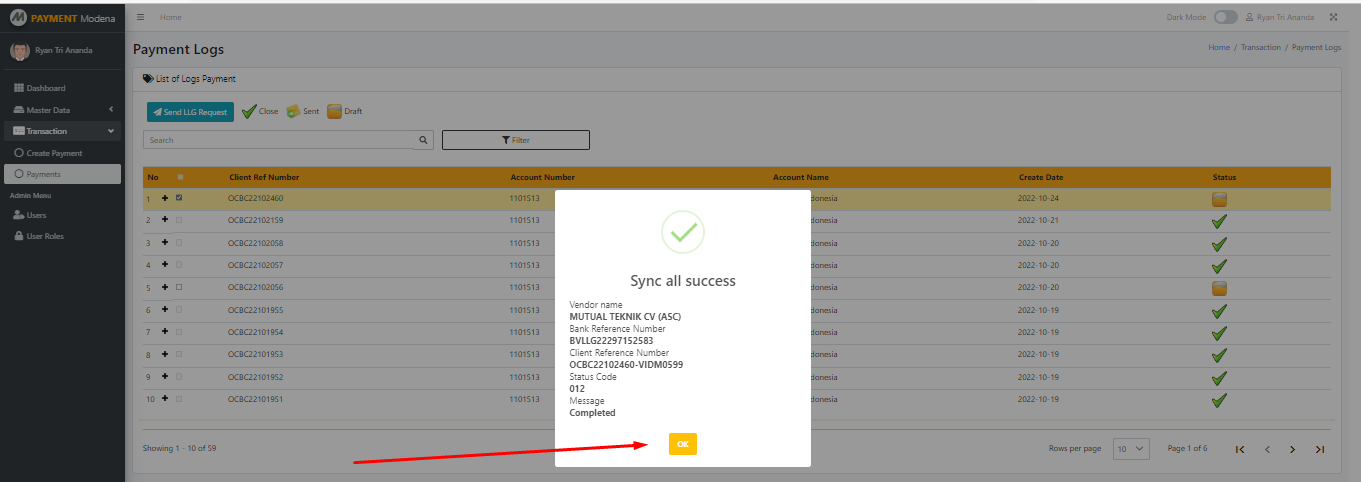
Task: Open the Users admin menu item
Action: (x=36, y=215)
